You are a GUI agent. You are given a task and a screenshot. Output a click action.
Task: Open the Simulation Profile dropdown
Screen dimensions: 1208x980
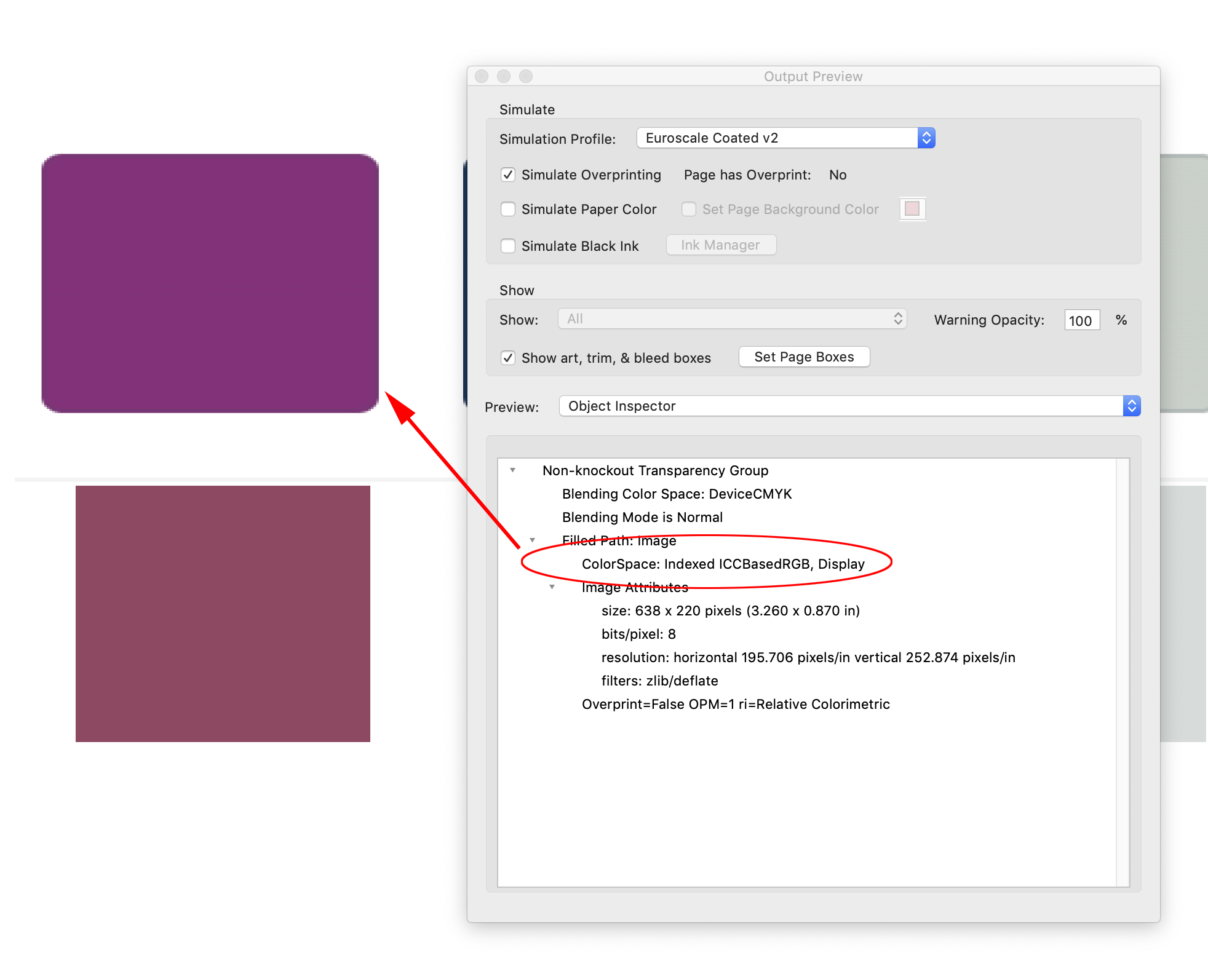[x=781, y=138]
